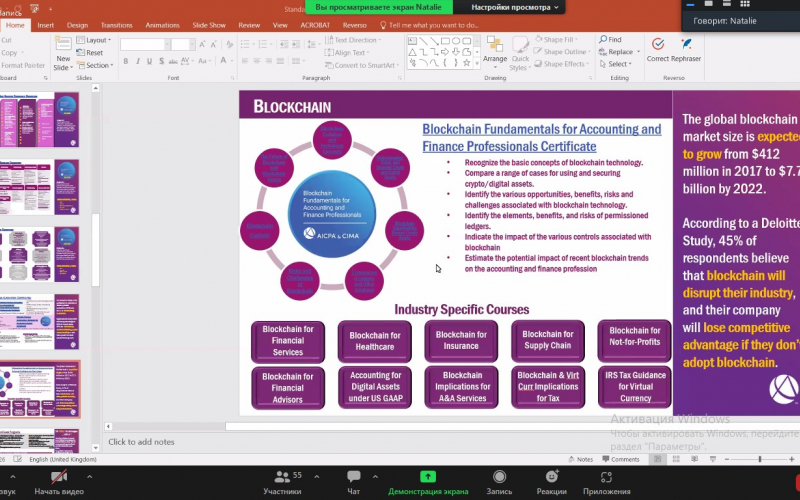Image resolution: width=800 pixels, height=500 pixels.
Task: Click the Reset slide icon
Action: coord(90,53)
